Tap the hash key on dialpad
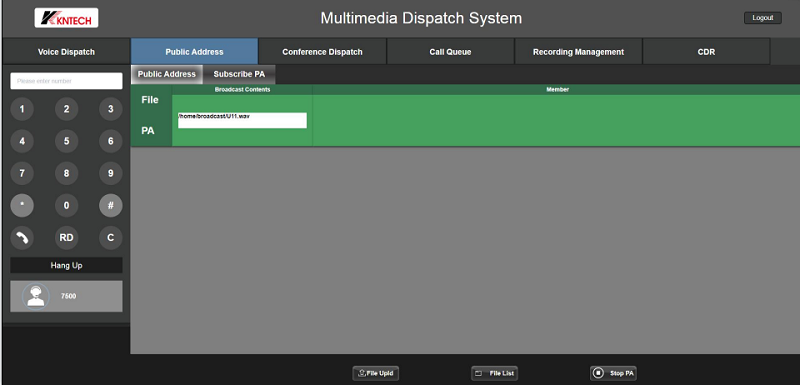 [x=111, y=206]
